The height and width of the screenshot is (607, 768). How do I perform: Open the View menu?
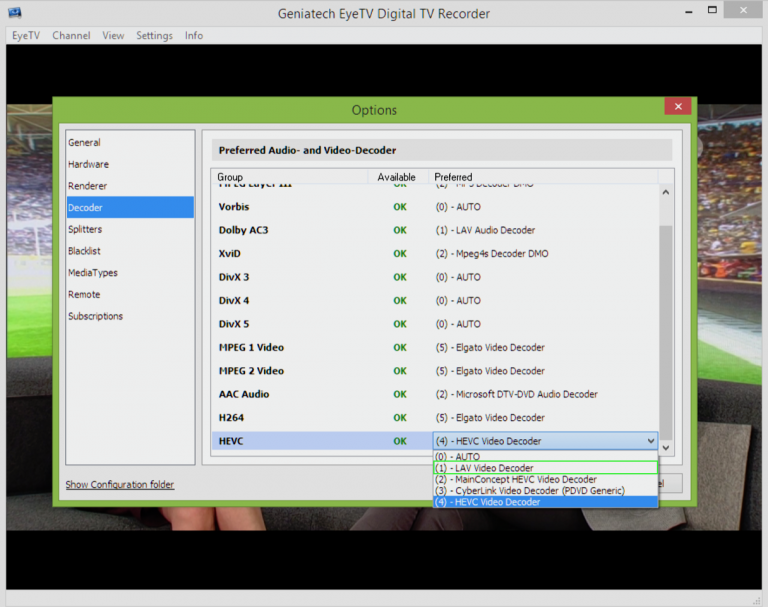[x=113, y=36]
